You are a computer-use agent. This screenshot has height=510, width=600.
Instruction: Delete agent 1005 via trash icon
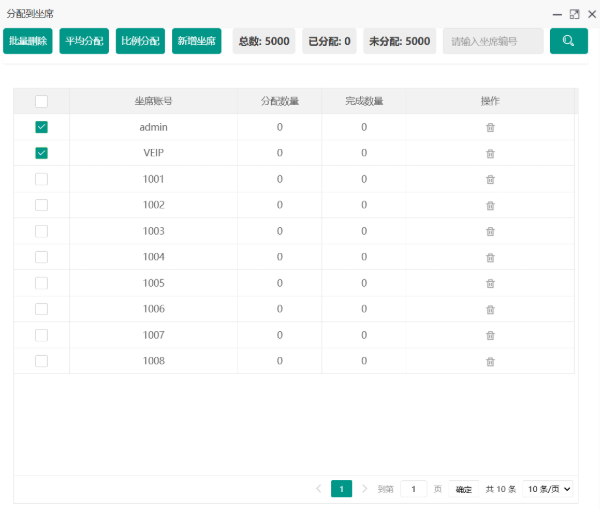tap(490, 283)
